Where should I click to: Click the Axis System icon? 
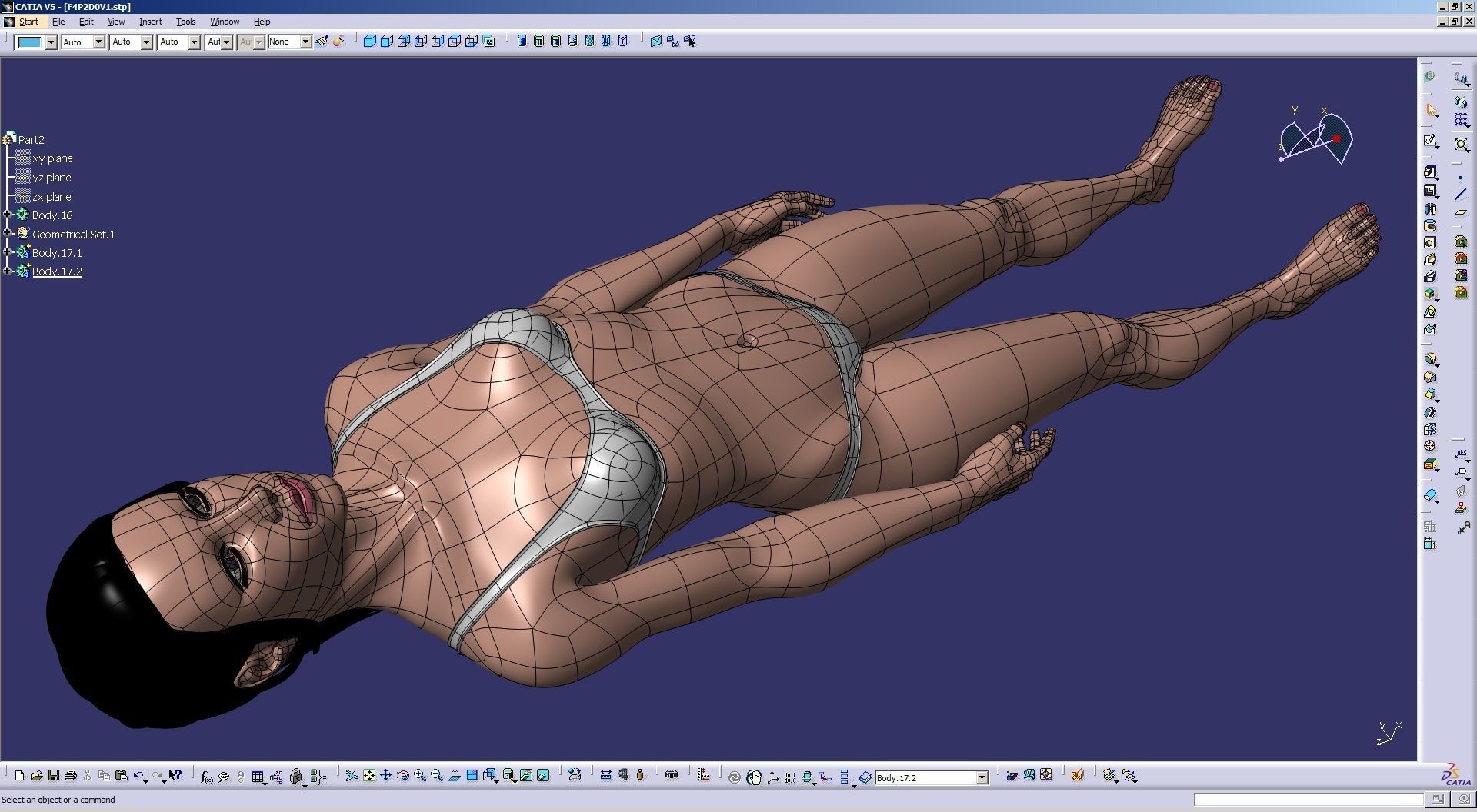click(773, 777)
